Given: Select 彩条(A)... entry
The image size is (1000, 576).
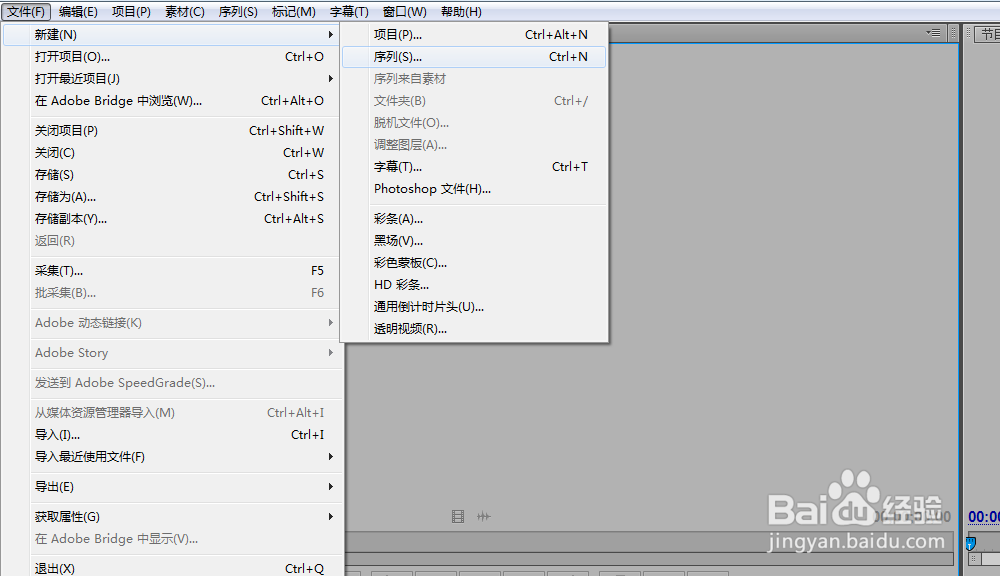Looking at the screenshot, I should tap(474, 219).
